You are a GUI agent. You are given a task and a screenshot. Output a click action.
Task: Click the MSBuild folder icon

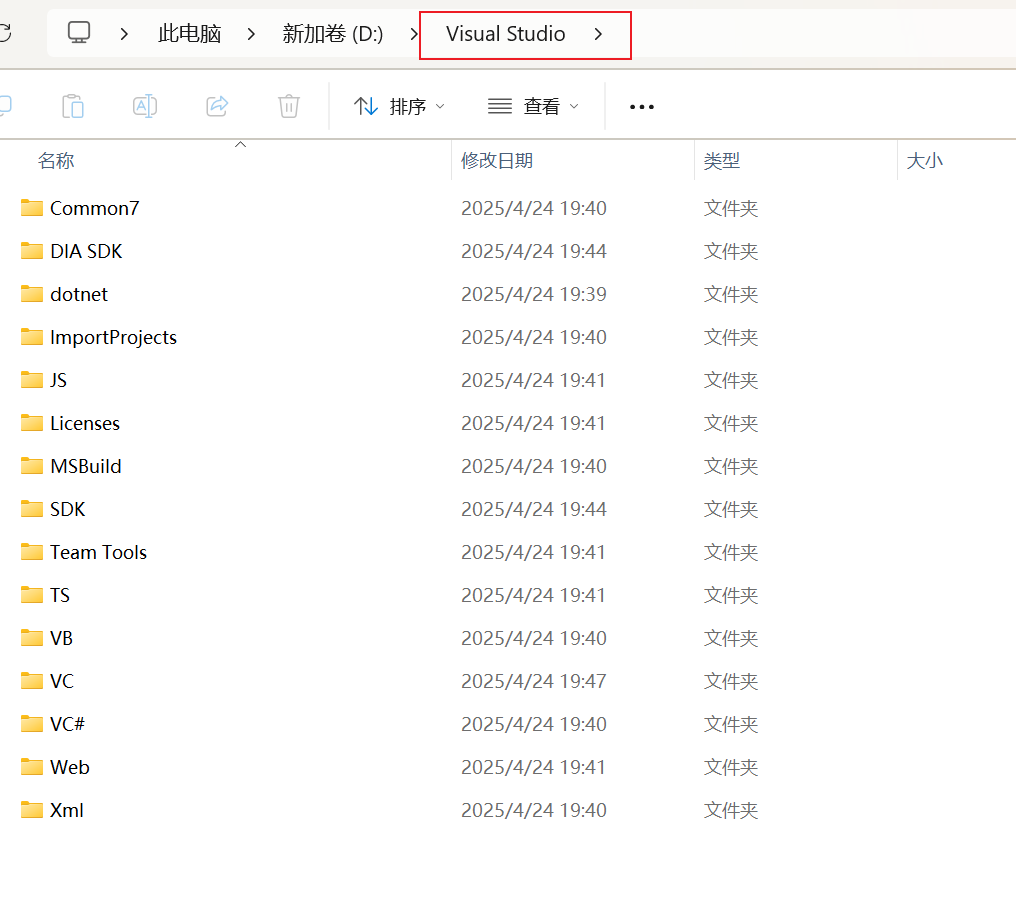pyautogui.click(x=32, y=466)
